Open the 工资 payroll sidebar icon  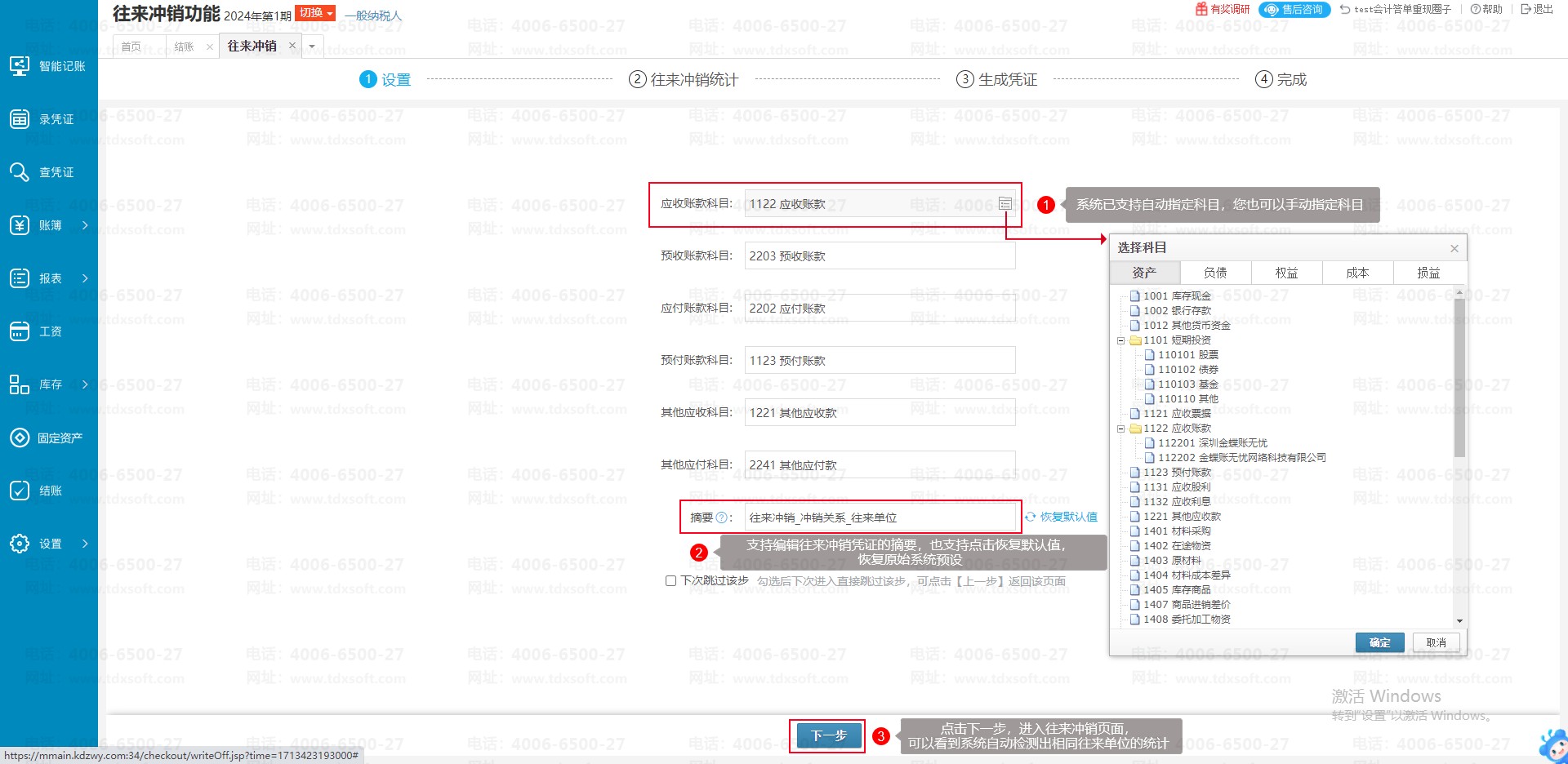(20, 331)
